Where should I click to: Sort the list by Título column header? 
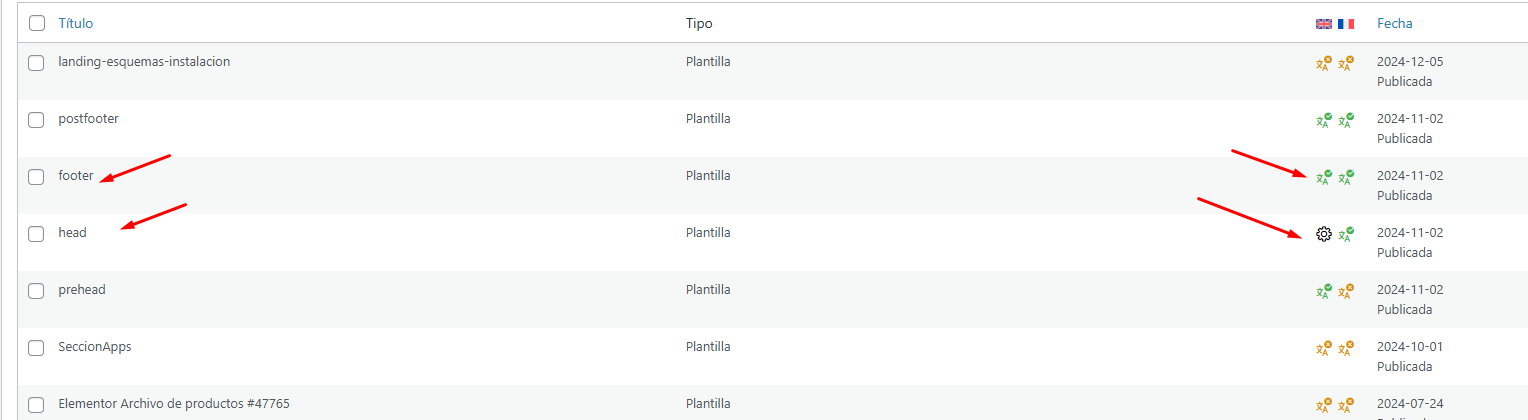[76, 23]
